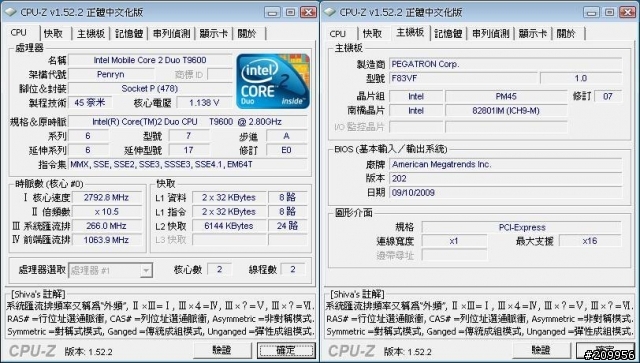Open the 記憶體 tab in left window
This screenshot has height=363, width=640.
click(x=129, y=33)
